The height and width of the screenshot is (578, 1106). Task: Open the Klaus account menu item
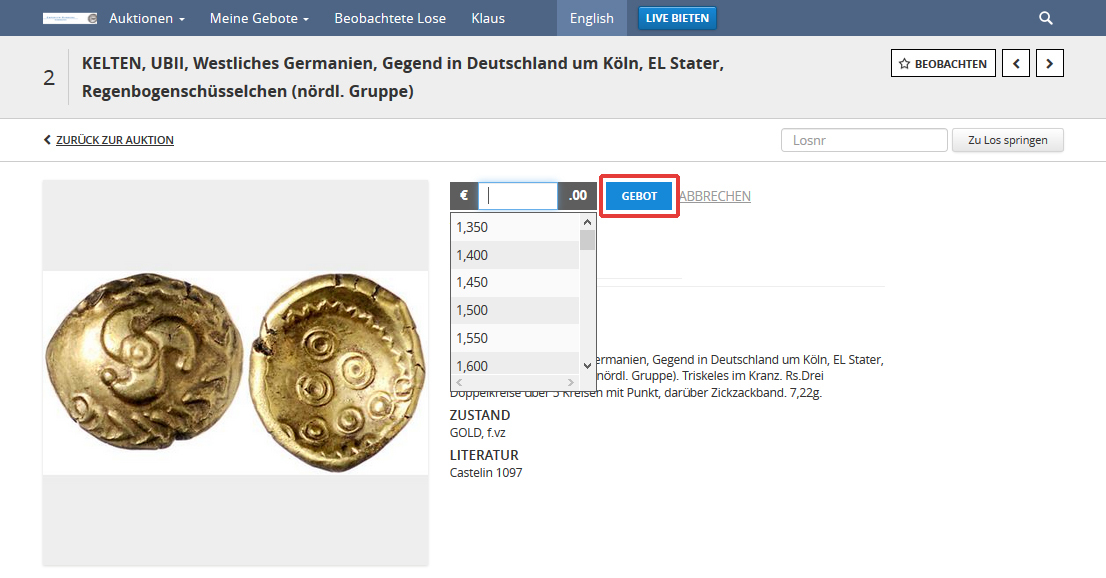tap(488, 18)
